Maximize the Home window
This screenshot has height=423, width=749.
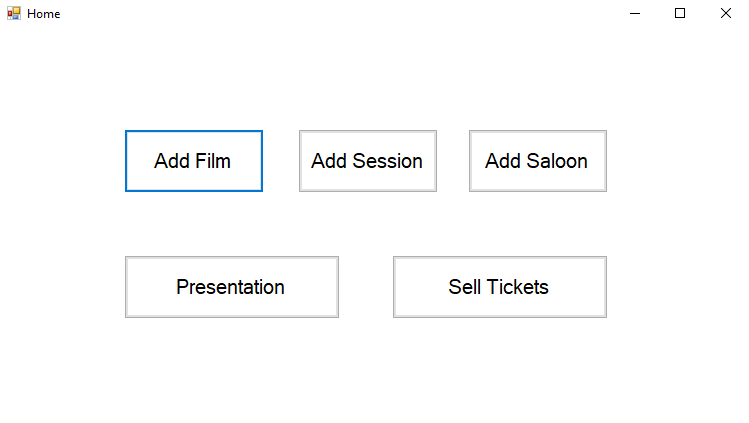[680, 13]
